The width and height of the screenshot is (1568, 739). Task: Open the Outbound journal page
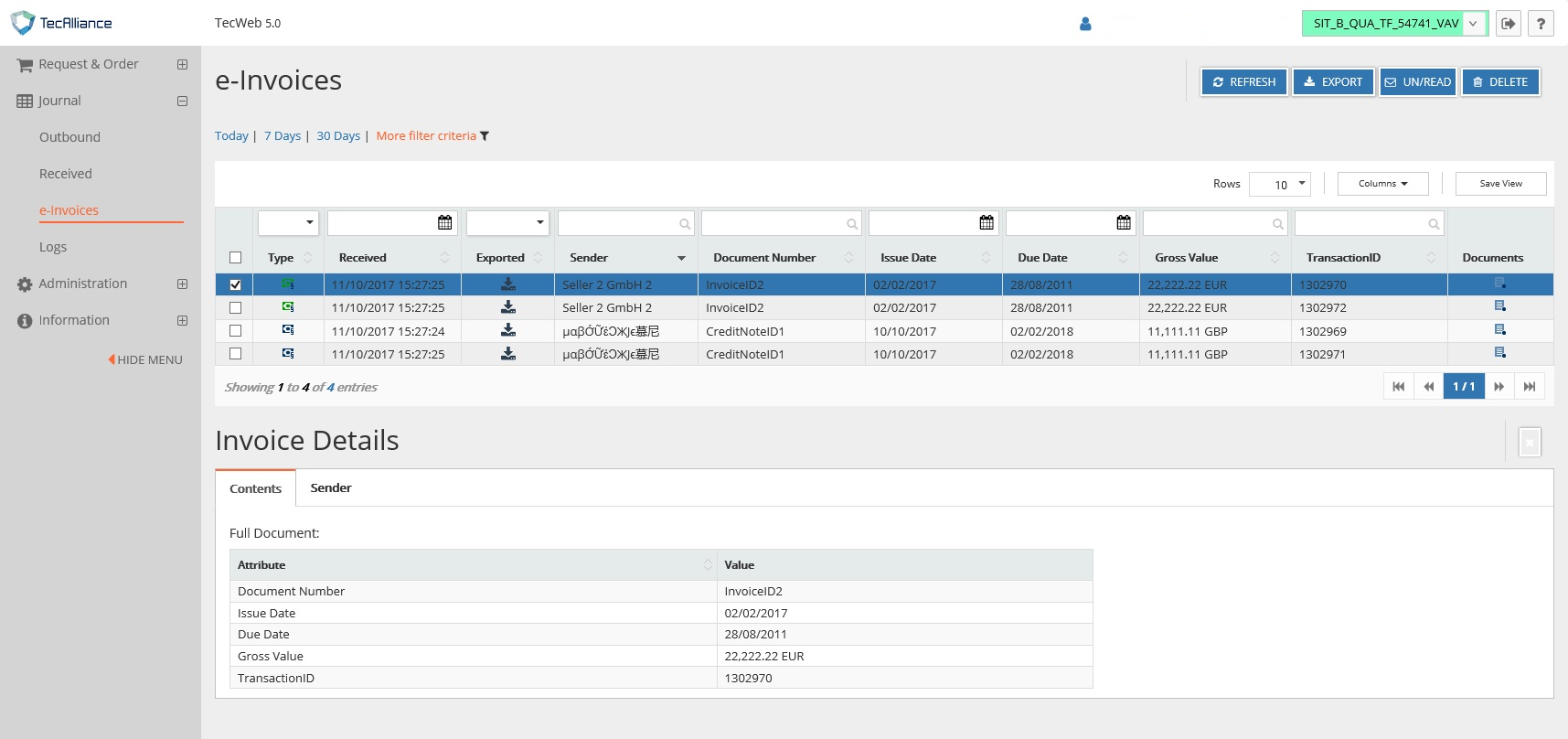pos(69,137)
